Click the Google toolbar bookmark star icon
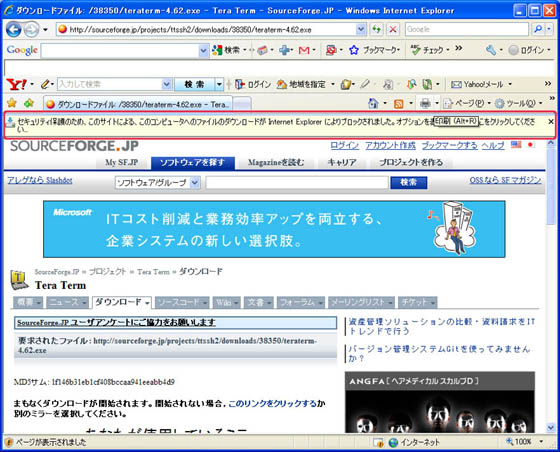Screen dimensions: 560x452 [x=354, y=50]
